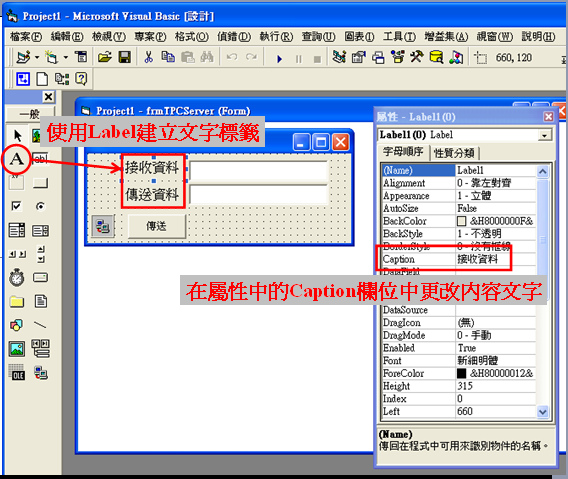Click the Cut toolbar icon

point(149,57)
